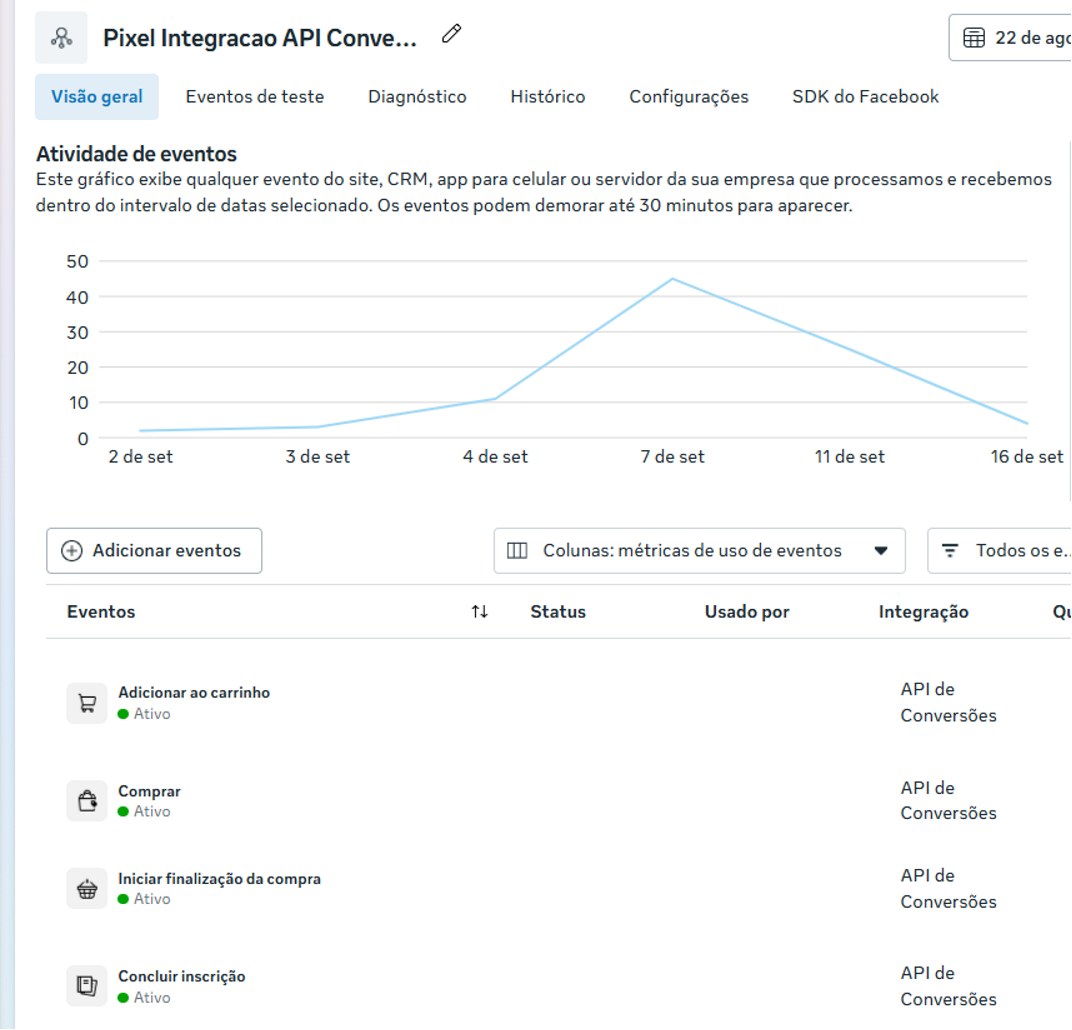Viewport: 1072px width, 1030px height.
Task: Sort events using the up-down arrows icon
Action: point(479,611)
